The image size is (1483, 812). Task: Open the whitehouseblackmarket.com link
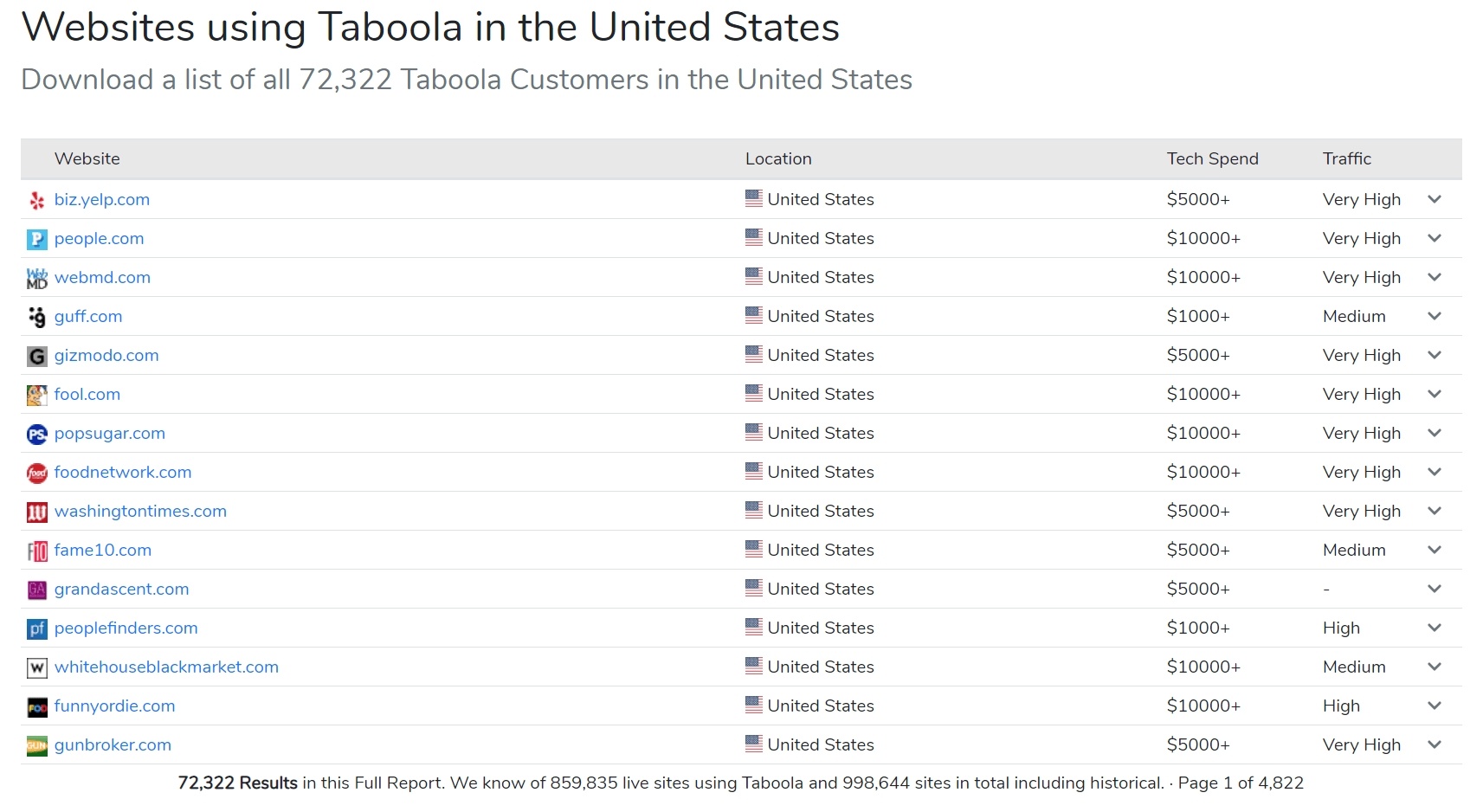point(166,667)
